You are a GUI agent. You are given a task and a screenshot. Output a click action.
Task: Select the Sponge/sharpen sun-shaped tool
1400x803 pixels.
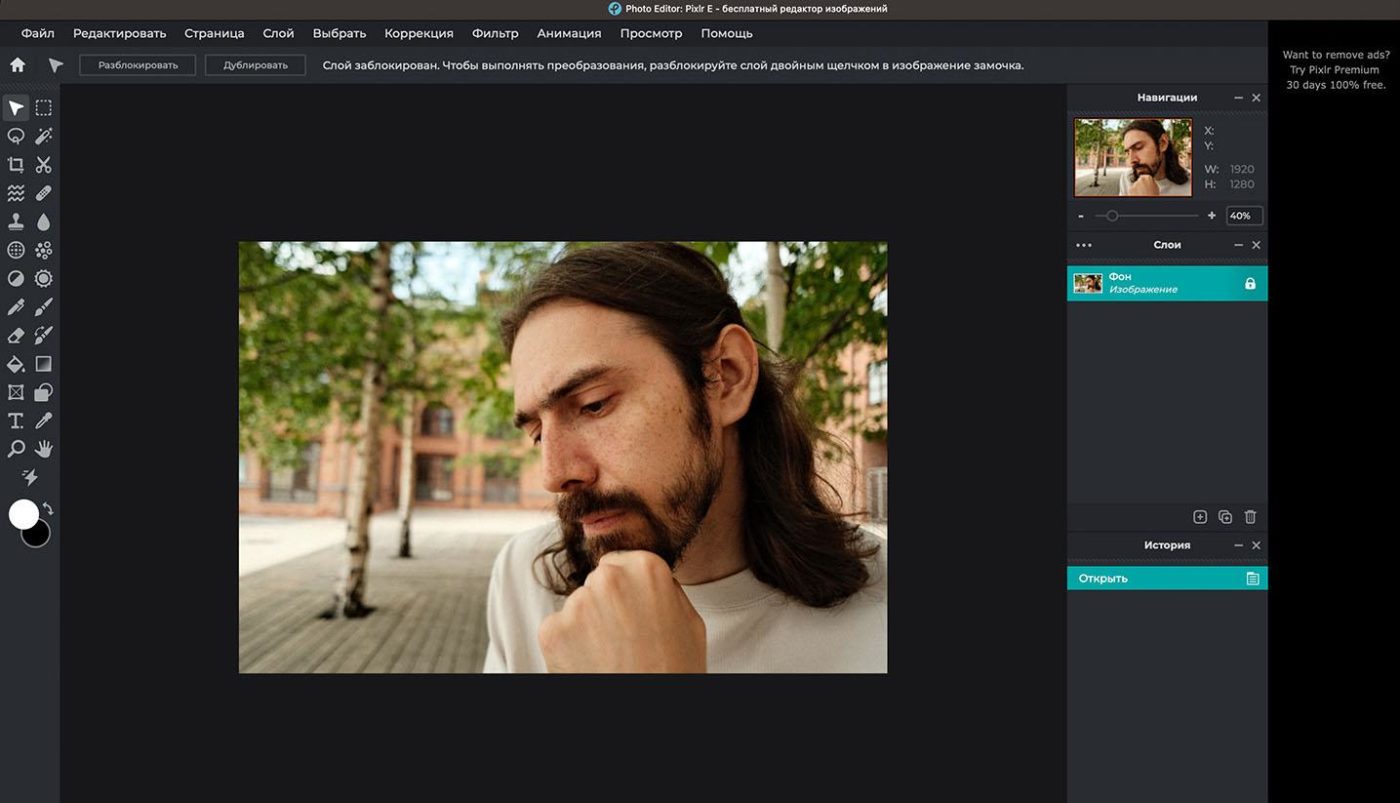coord(44,279)
